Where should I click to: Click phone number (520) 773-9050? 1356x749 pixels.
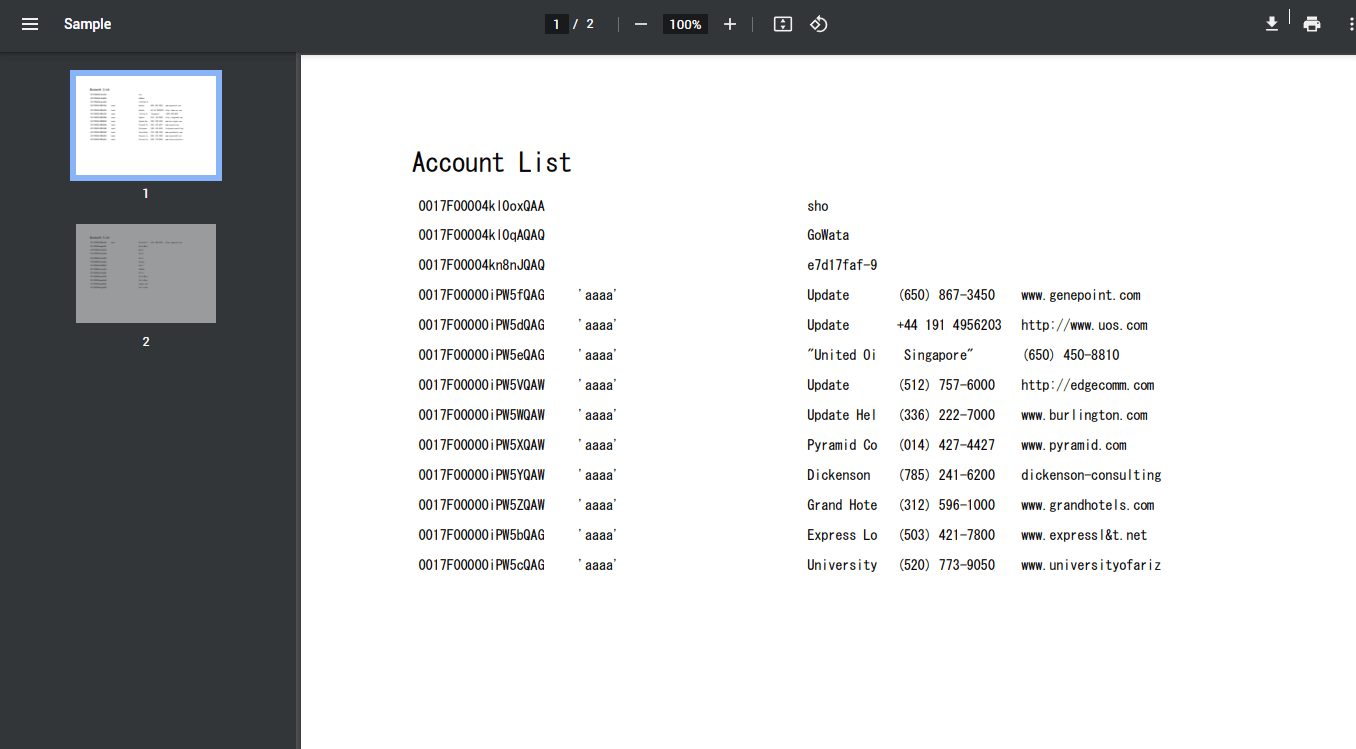[947, 565]
